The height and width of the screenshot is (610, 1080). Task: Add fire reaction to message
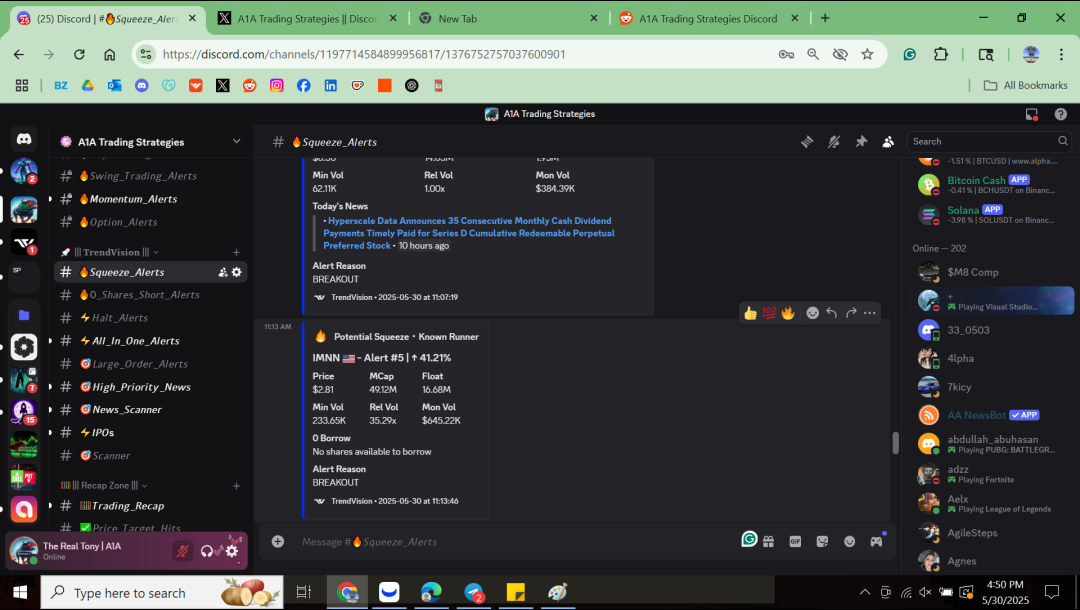click(x=787, y=313)
